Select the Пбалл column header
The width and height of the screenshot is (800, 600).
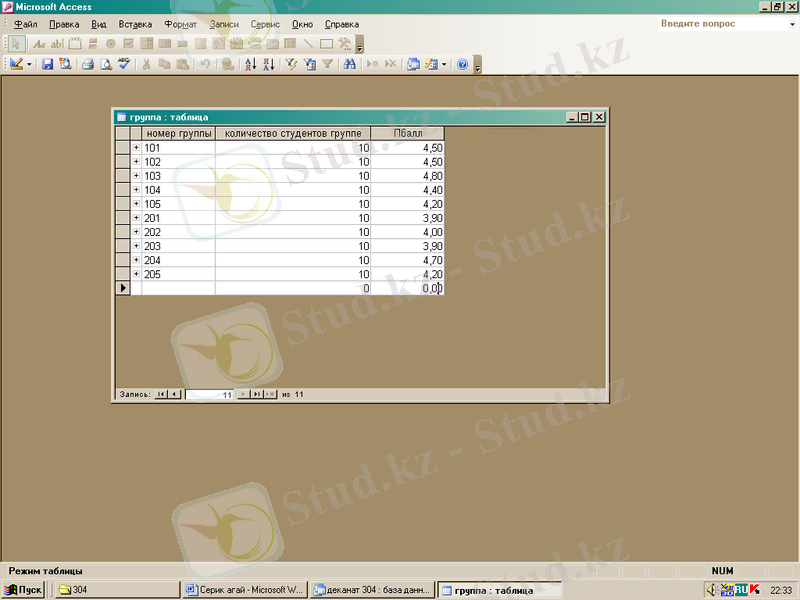(x=407, y=133)
